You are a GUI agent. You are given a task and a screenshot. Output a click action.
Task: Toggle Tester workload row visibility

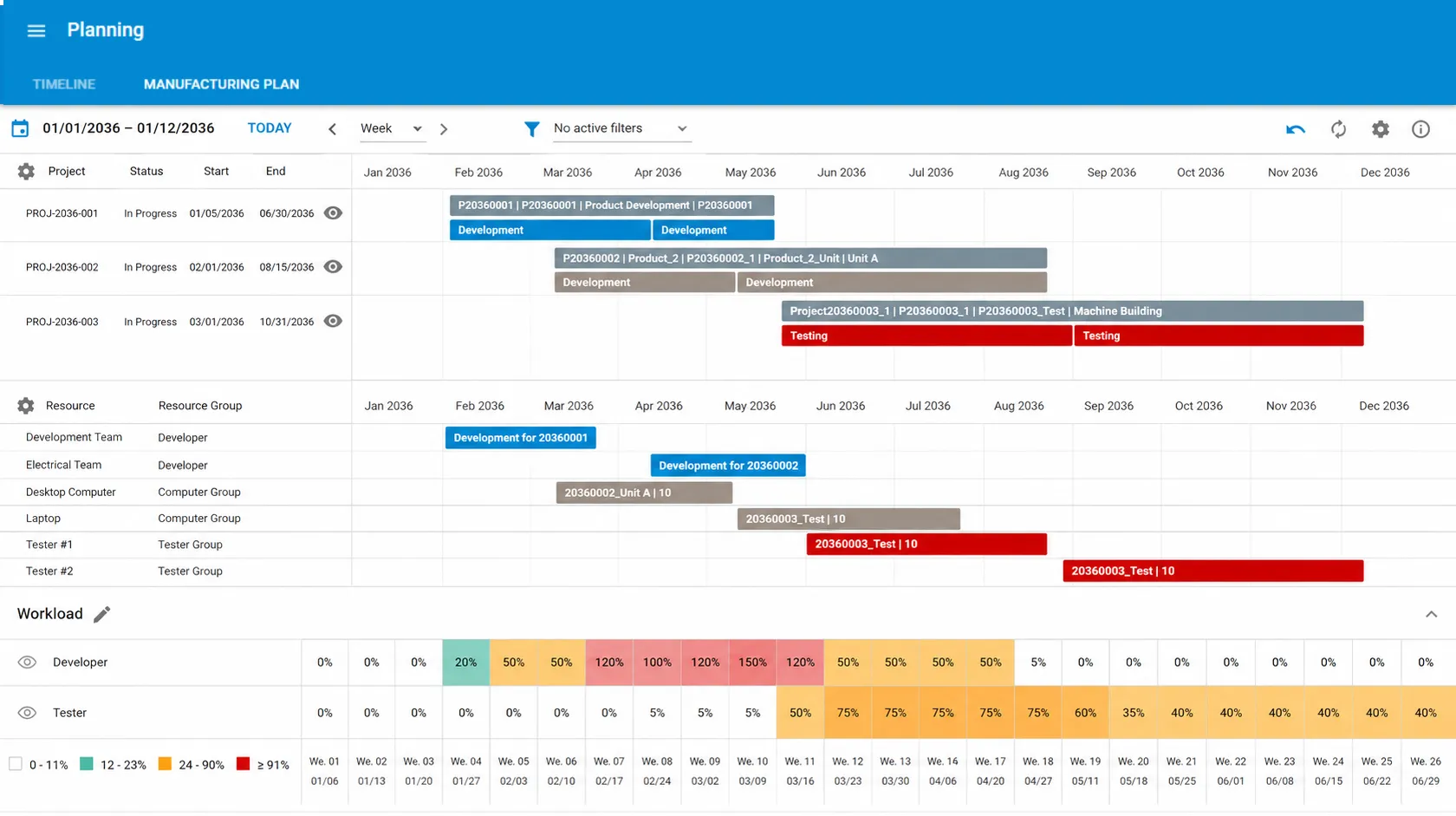click(27, 713)
